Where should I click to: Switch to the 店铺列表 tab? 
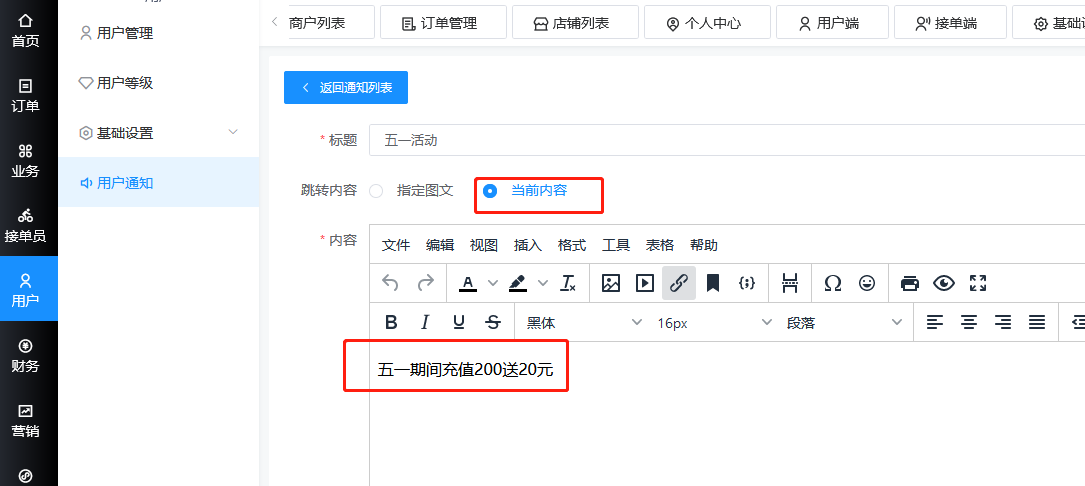(x=575, y=22)
